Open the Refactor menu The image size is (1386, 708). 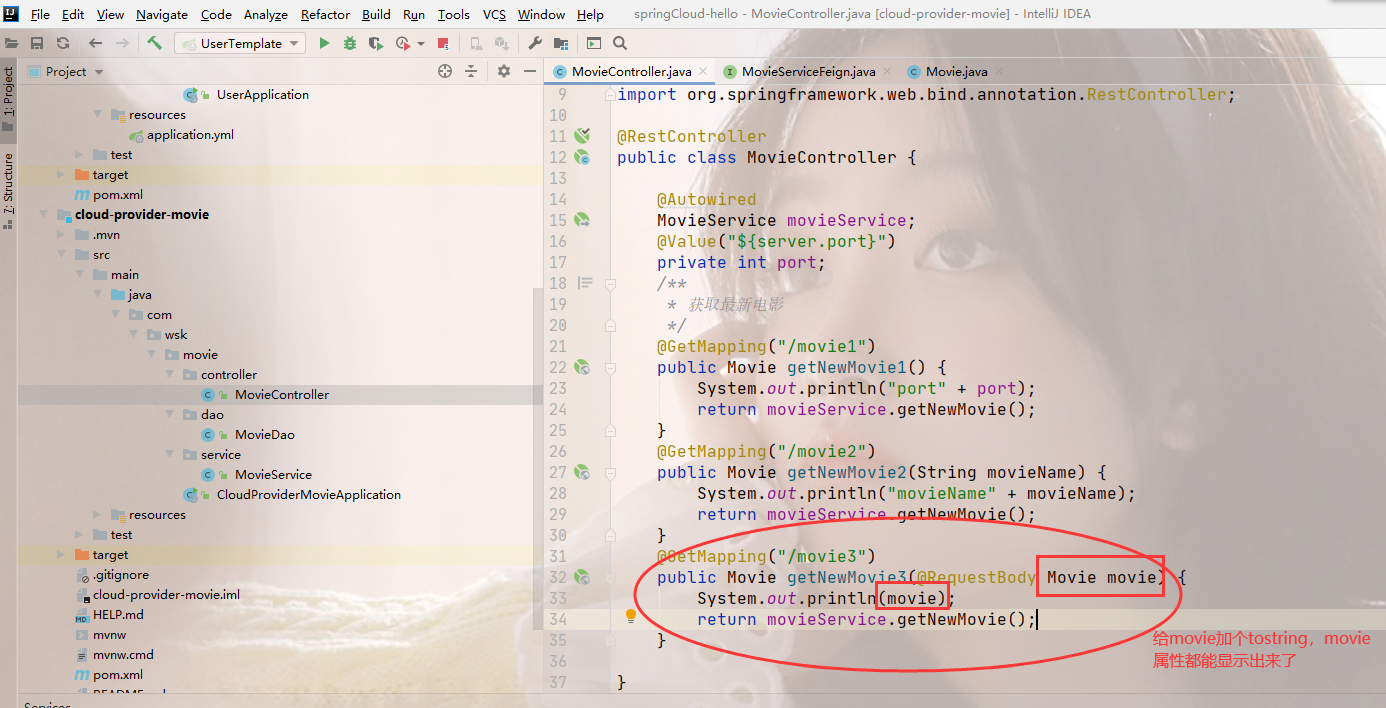coord(325,14)
